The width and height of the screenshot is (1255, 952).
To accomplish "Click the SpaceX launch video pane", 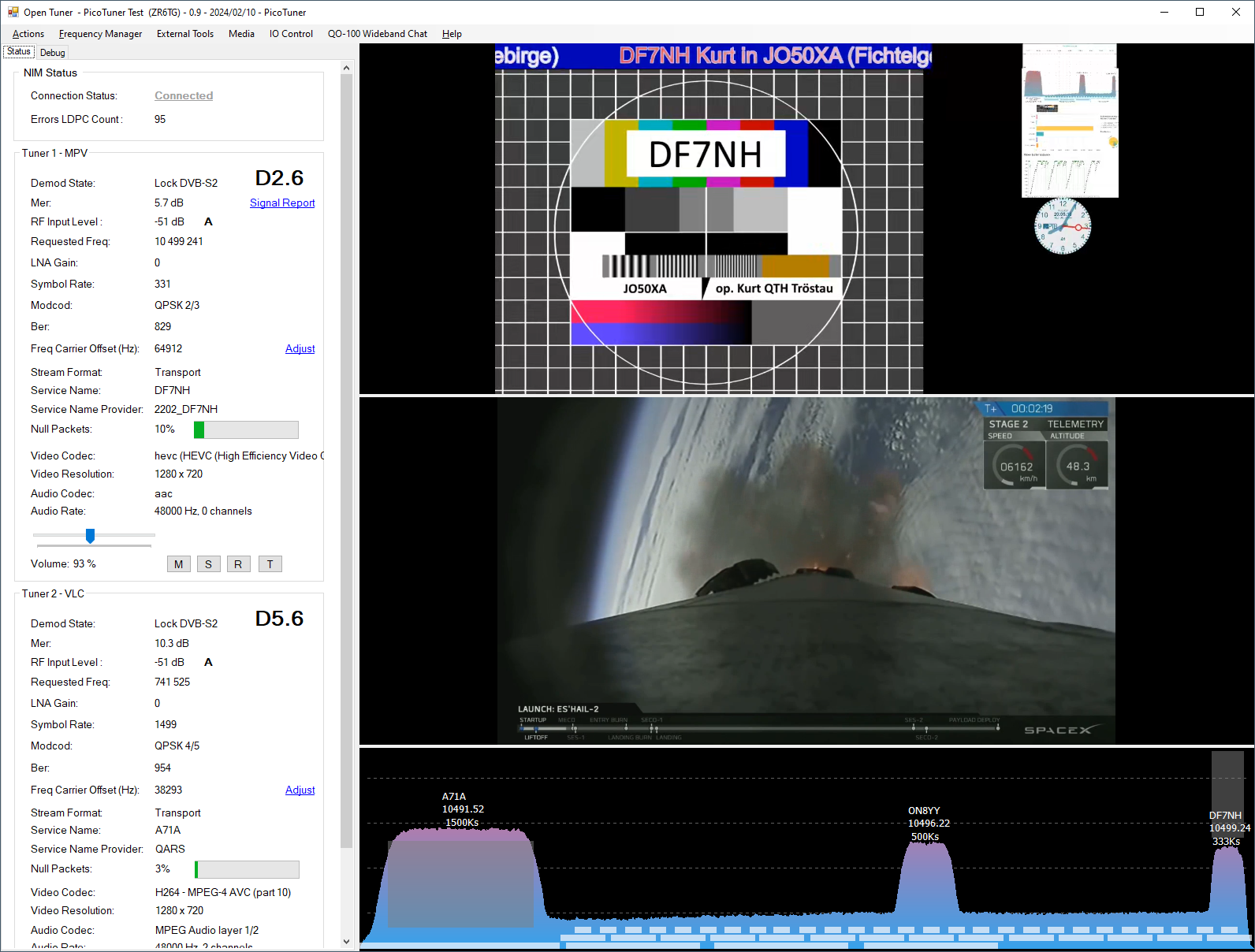I will 806,571.
